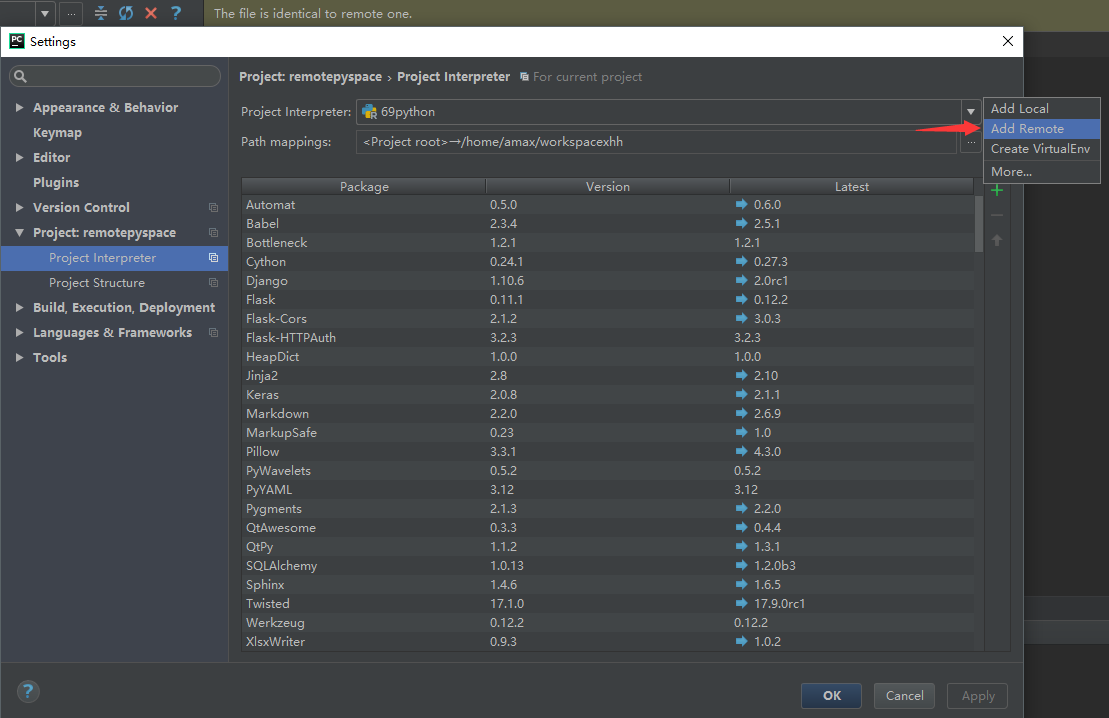Click the settings search input field
Image resolution: width=1109 pixels, height=718 pixels.
pyautogui.click(x=115, y=76)
